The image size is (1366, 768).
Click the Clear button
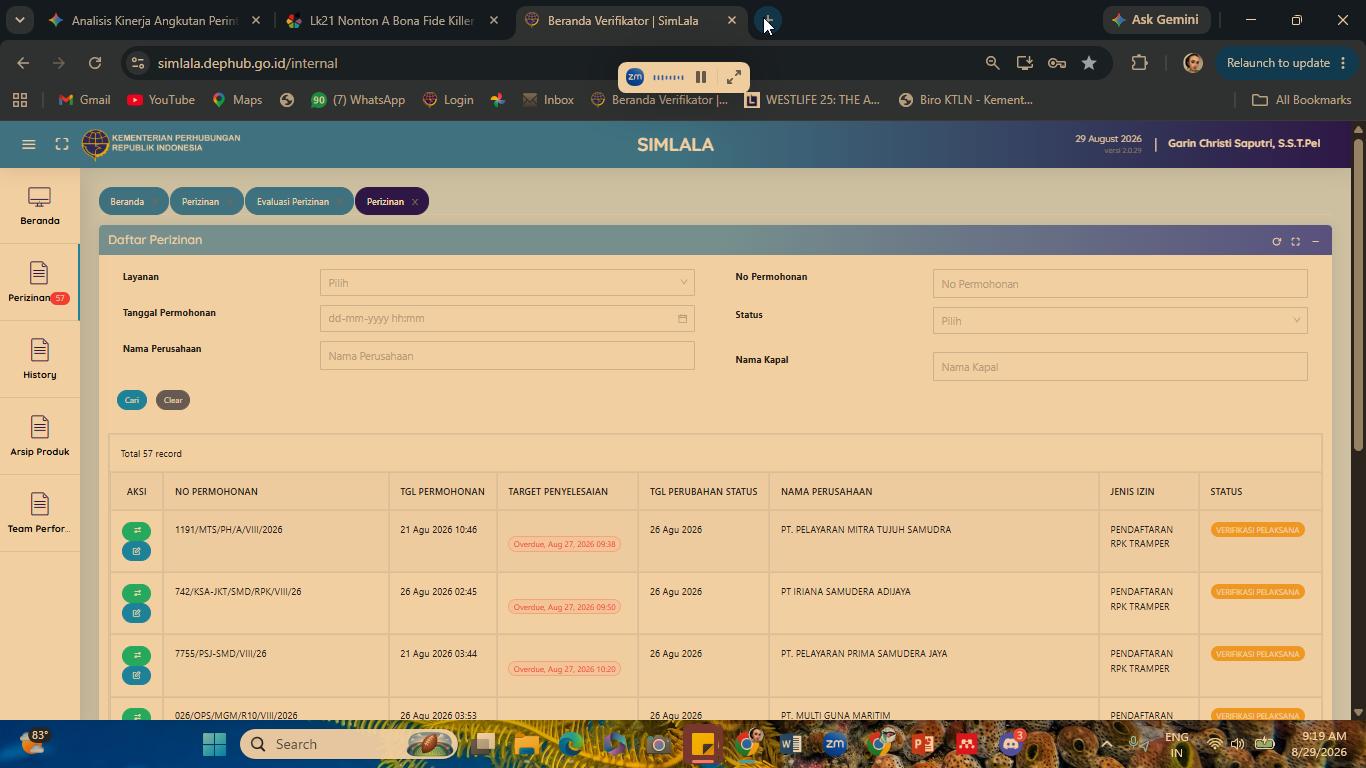click(x=173, y=400)
